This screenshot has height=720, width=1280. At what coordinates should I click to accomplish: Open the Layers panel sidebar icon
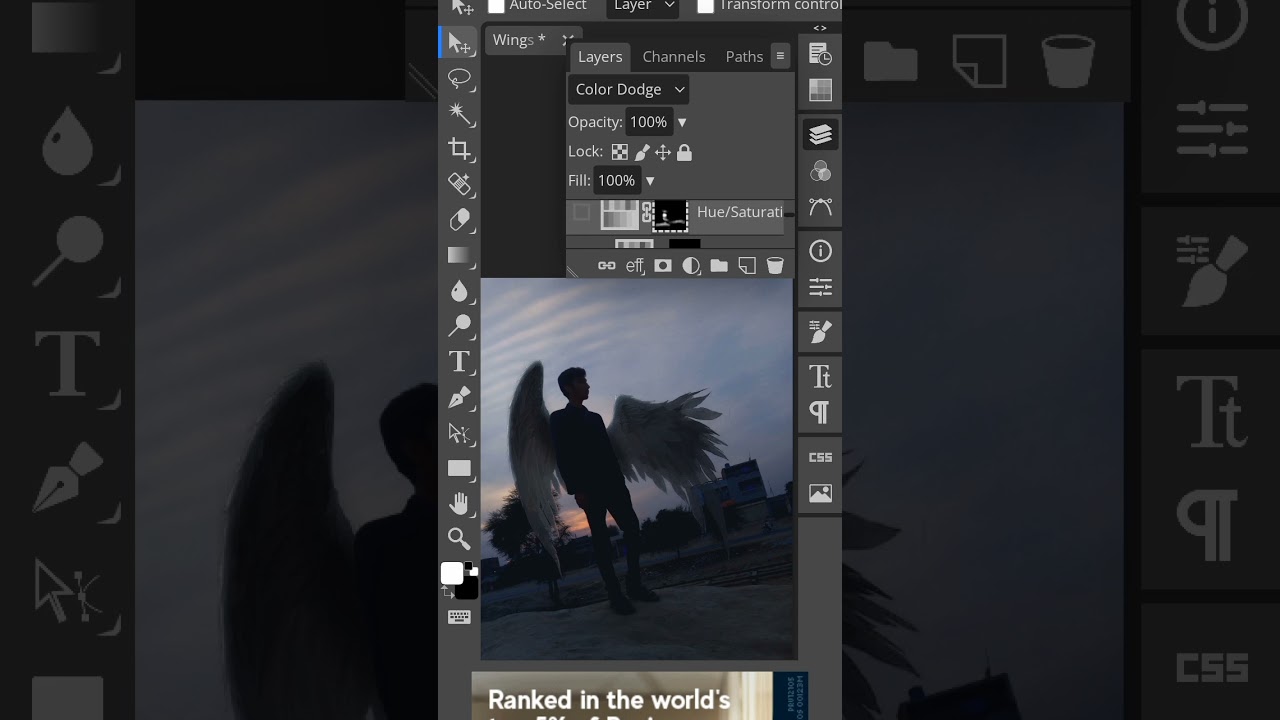click(820, 135)
